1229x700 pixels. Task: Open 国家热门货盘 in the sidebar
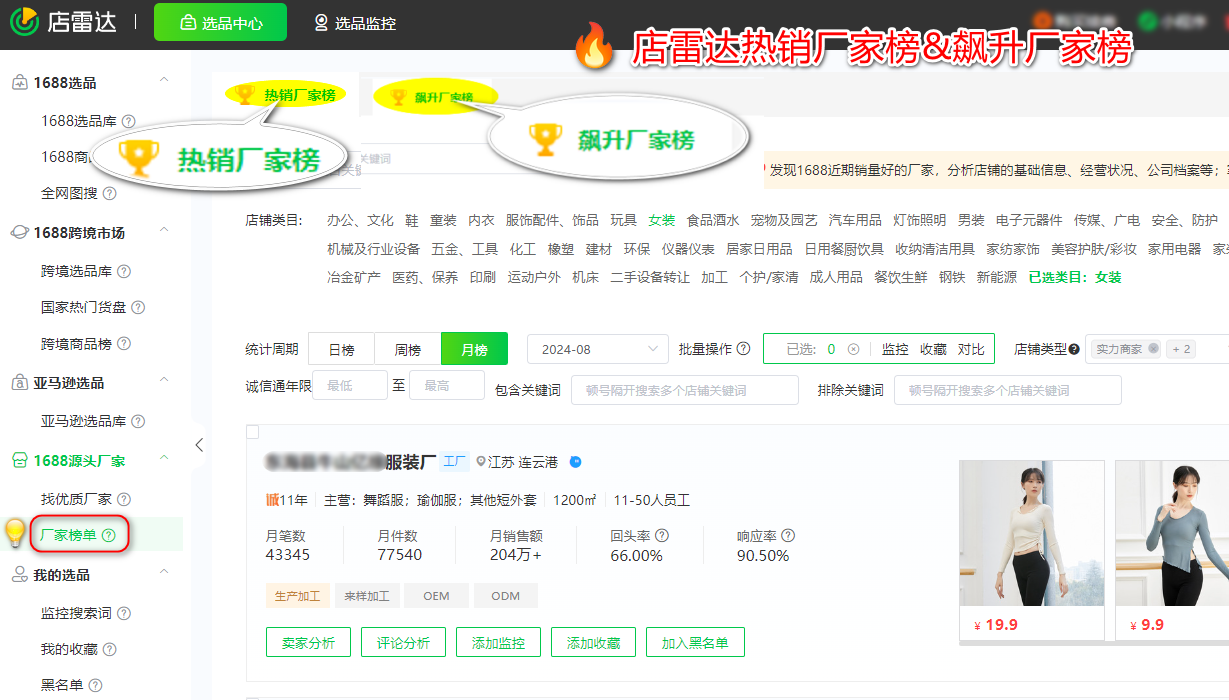pyautogui.click(x=84, y=307)
